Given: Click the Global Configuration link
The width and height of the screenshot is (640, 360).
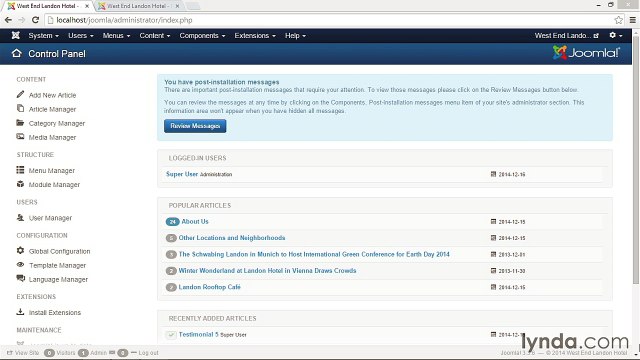Looking at the screenshot, I should [59, 251].
